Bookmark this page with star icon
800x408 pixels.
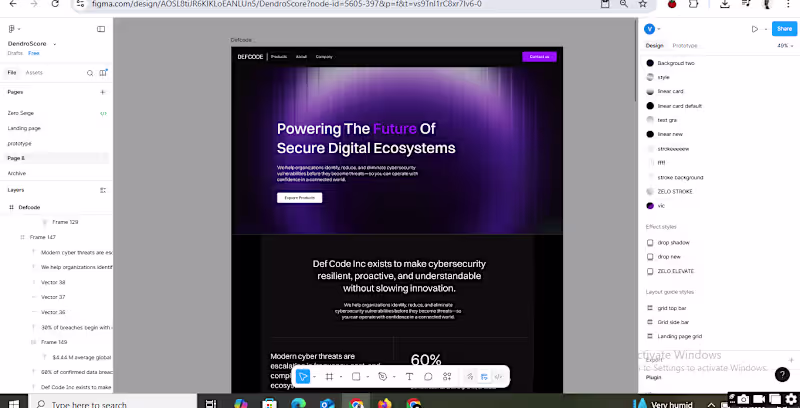click(x=643, y=4)
